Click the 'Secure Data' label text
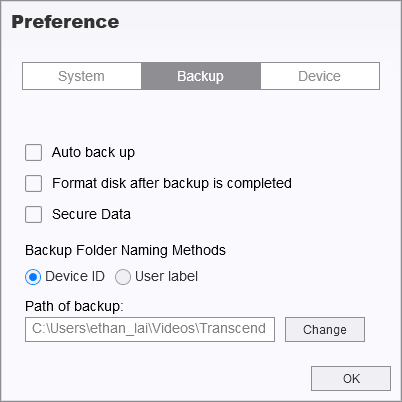The image size is (402, 402). [x=91, y=214]
